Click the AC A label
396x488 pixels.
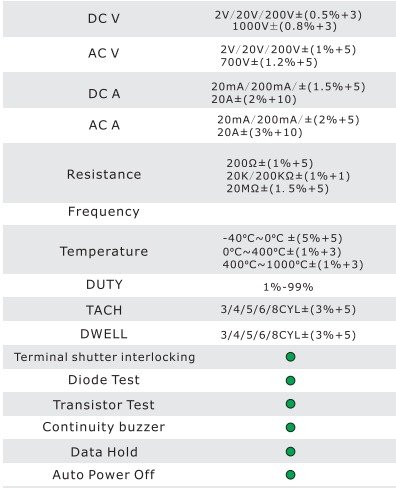(104, 125)
